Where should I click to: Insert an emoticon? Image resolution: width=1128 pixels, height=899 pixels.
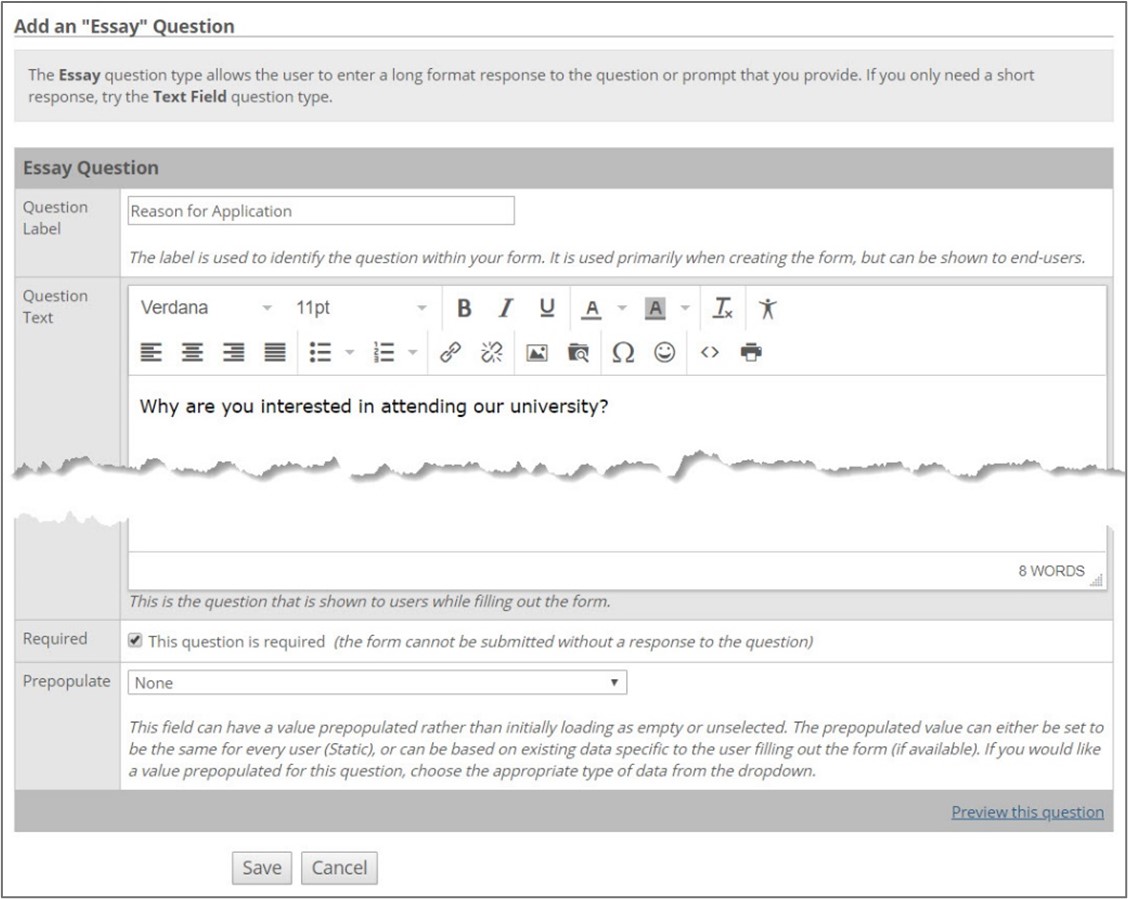pyautogui.click(x=665, y=352)
